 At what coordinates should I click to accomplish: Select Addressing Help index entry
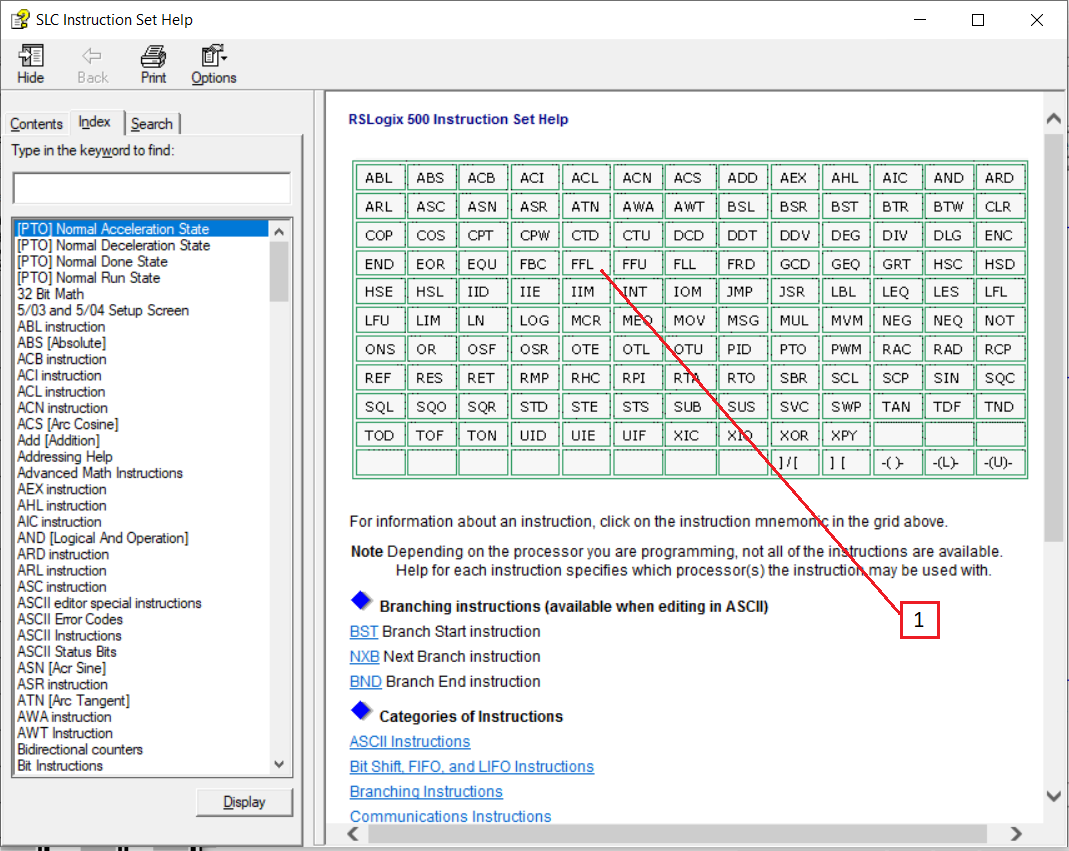[65, 457]
